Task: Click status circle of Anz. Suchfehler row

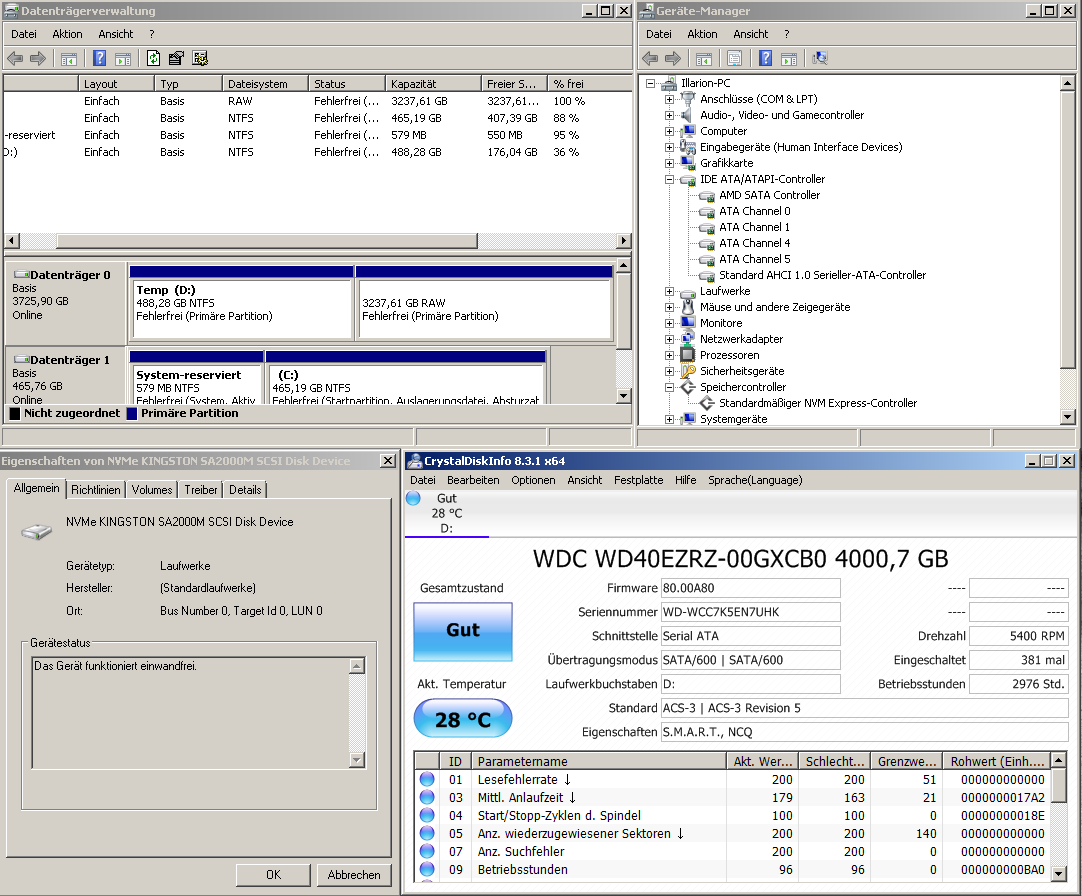Action: coord(427,851)
